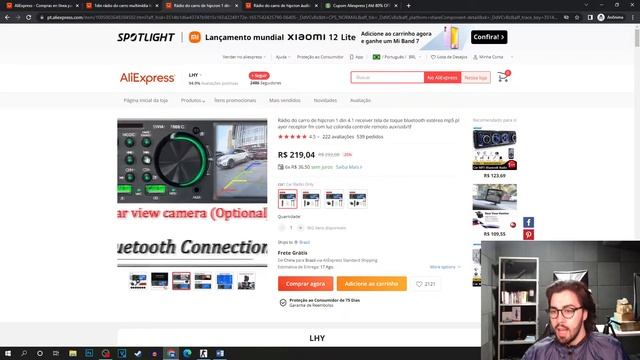Share product on Pinterest

(529, 235)
